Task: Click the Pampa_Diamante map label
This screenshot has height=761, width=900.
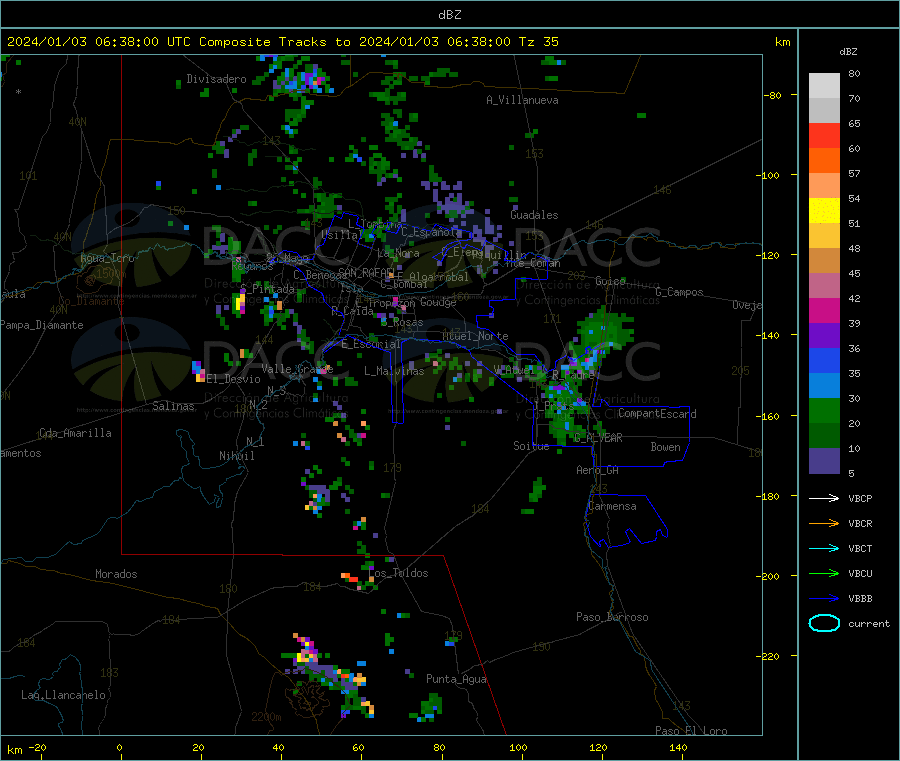Action: coord(42,325)
